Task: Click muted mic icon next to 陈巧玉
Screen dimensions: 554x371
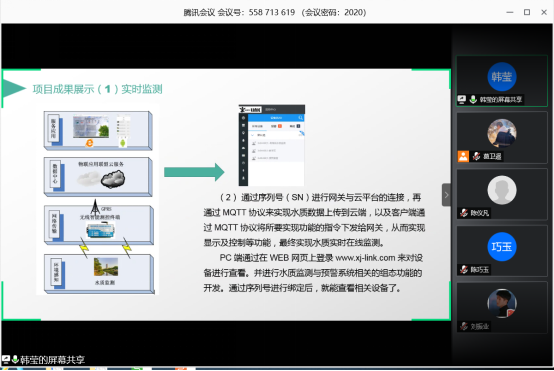Action: point(464,270)
